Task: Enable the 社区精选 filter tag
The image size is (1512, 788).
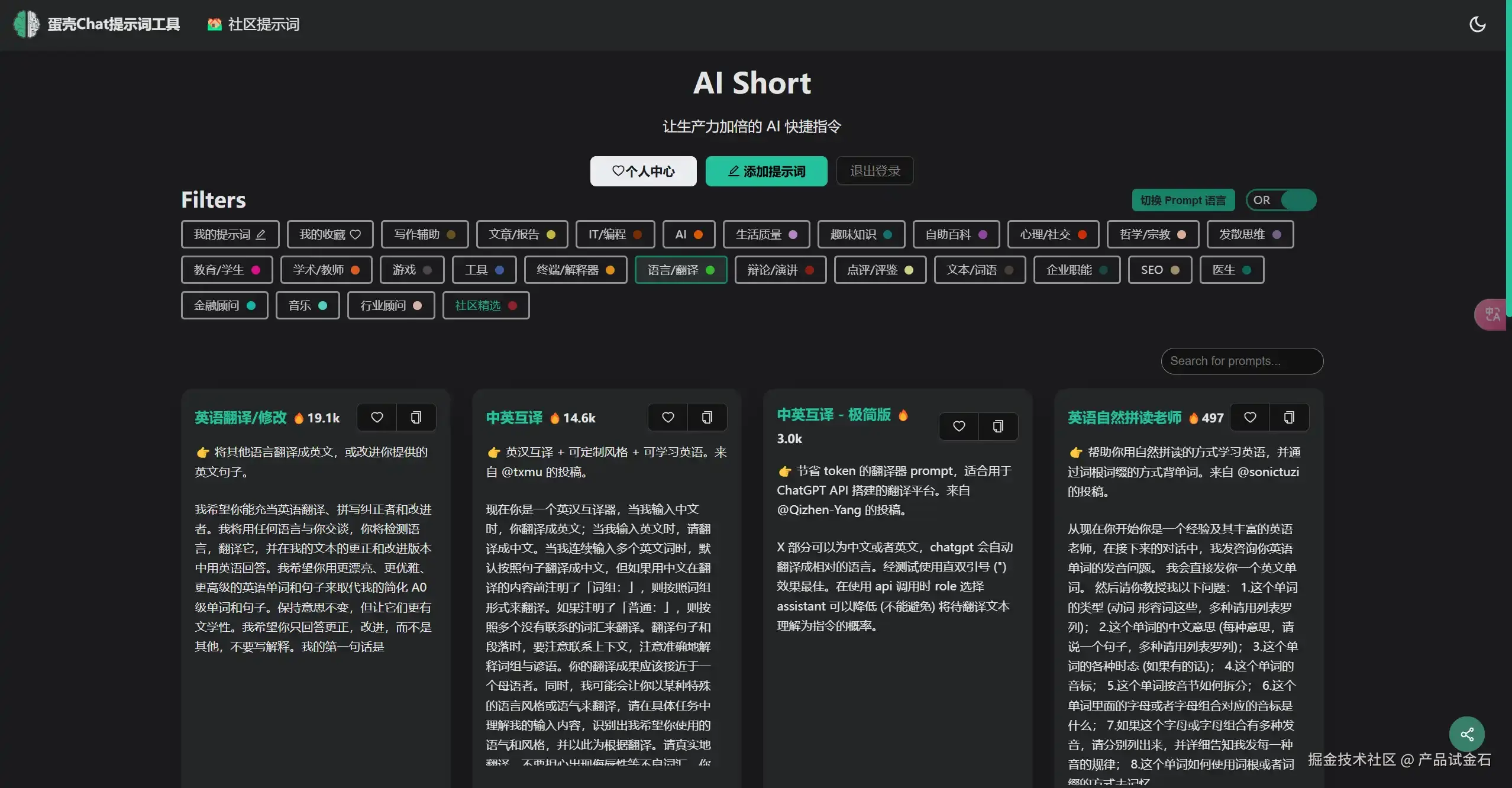Action: point(486,305)
